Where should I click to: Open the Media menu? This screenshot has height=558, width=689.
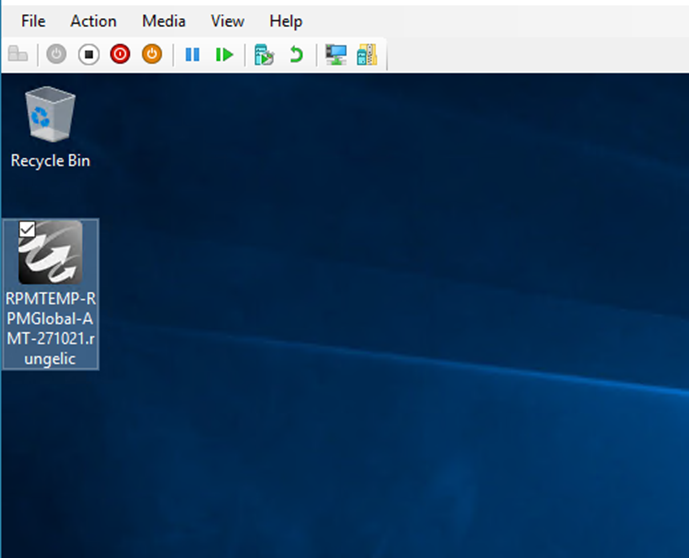163,21
